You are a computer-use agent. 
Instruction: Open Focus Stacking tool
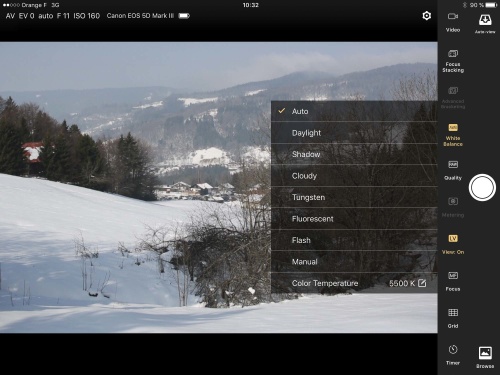click(453, 61)
